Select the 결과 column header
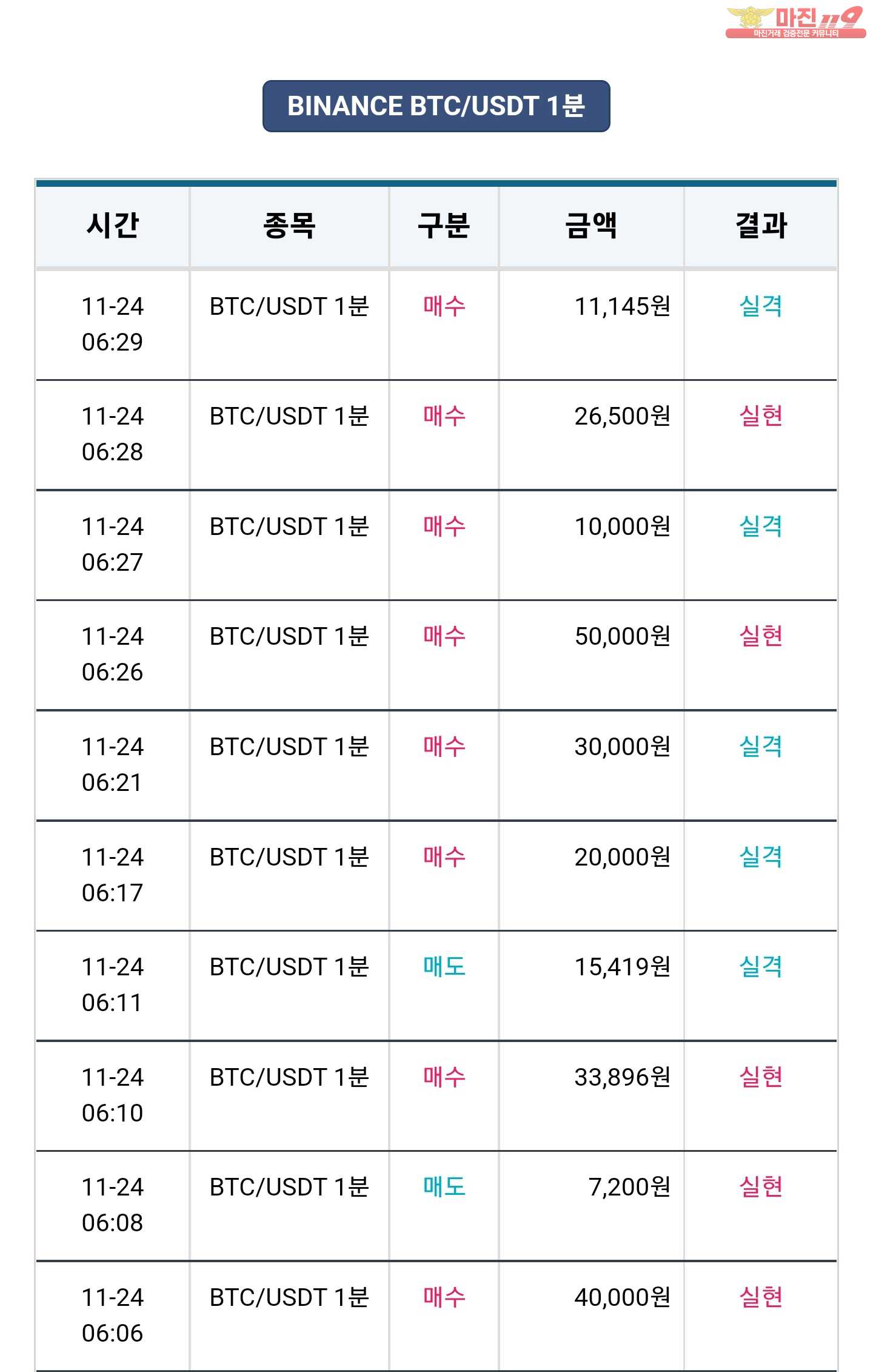The width and height of the screenshot is (873, 1372). 761,226
